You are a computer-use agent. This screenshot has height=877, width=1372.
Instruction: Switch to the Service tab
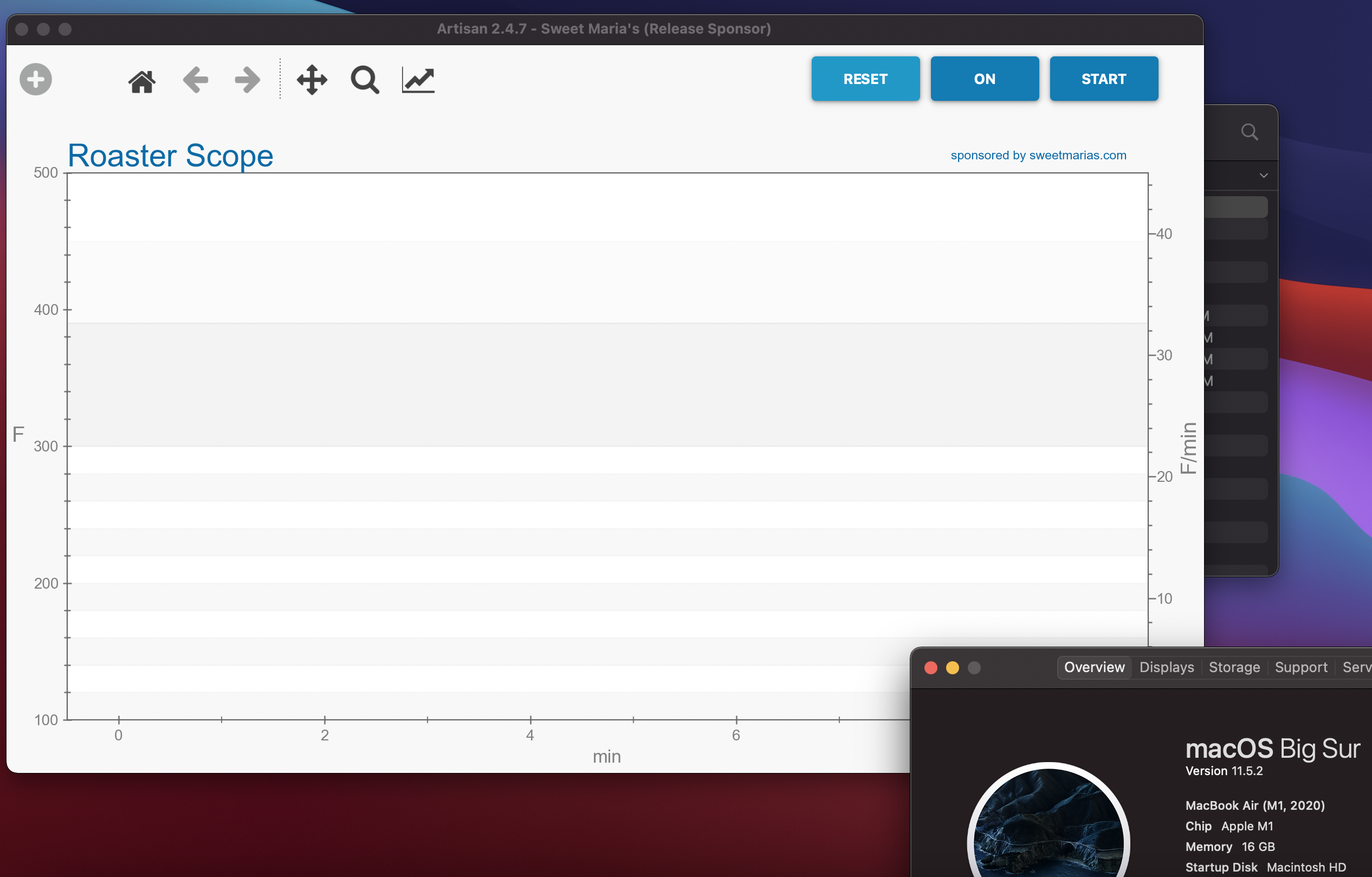pyautogui.click(x=1358, y=667)
